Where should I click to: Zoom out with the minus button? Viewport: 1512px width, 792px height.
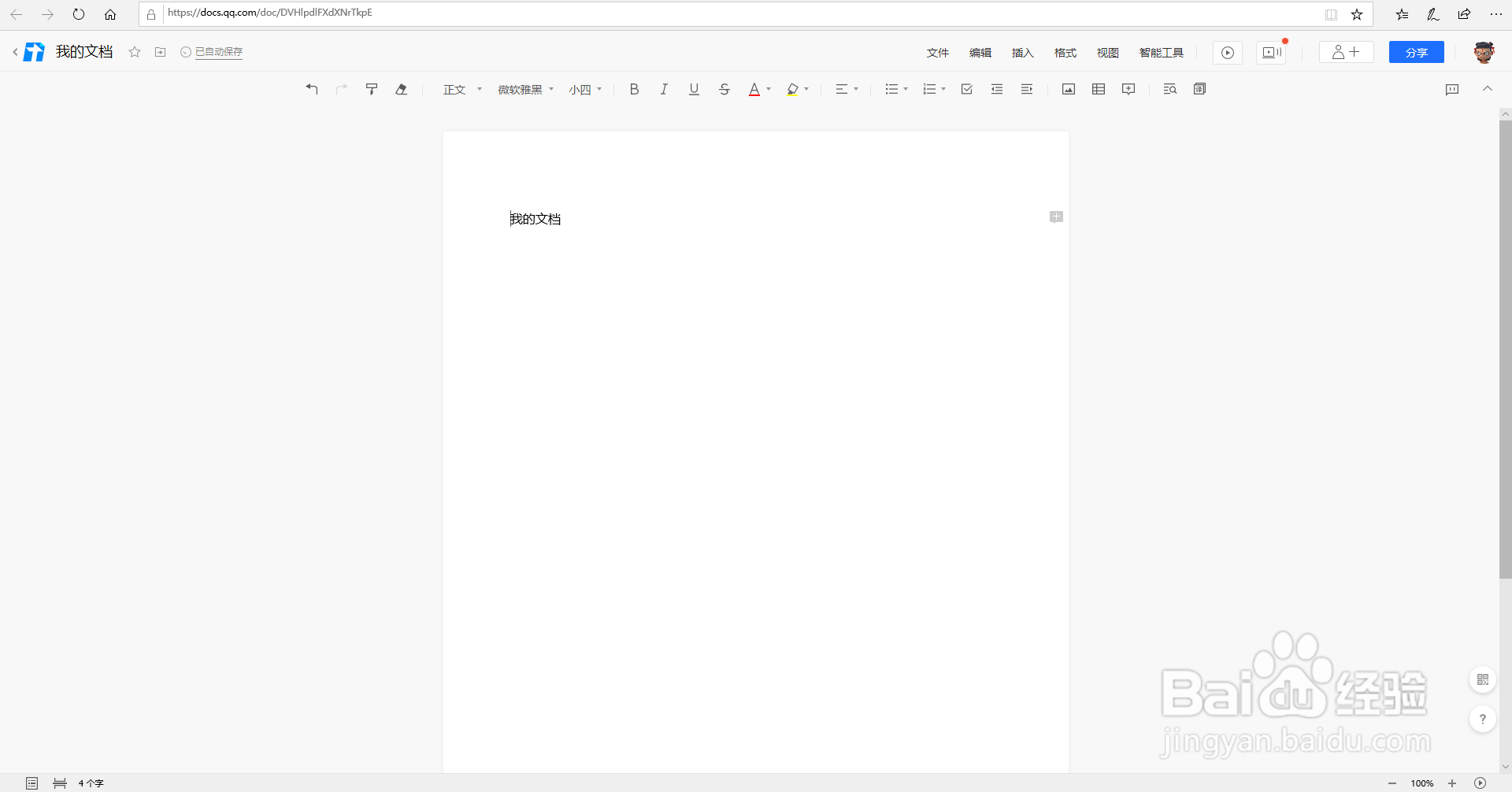1392,783
